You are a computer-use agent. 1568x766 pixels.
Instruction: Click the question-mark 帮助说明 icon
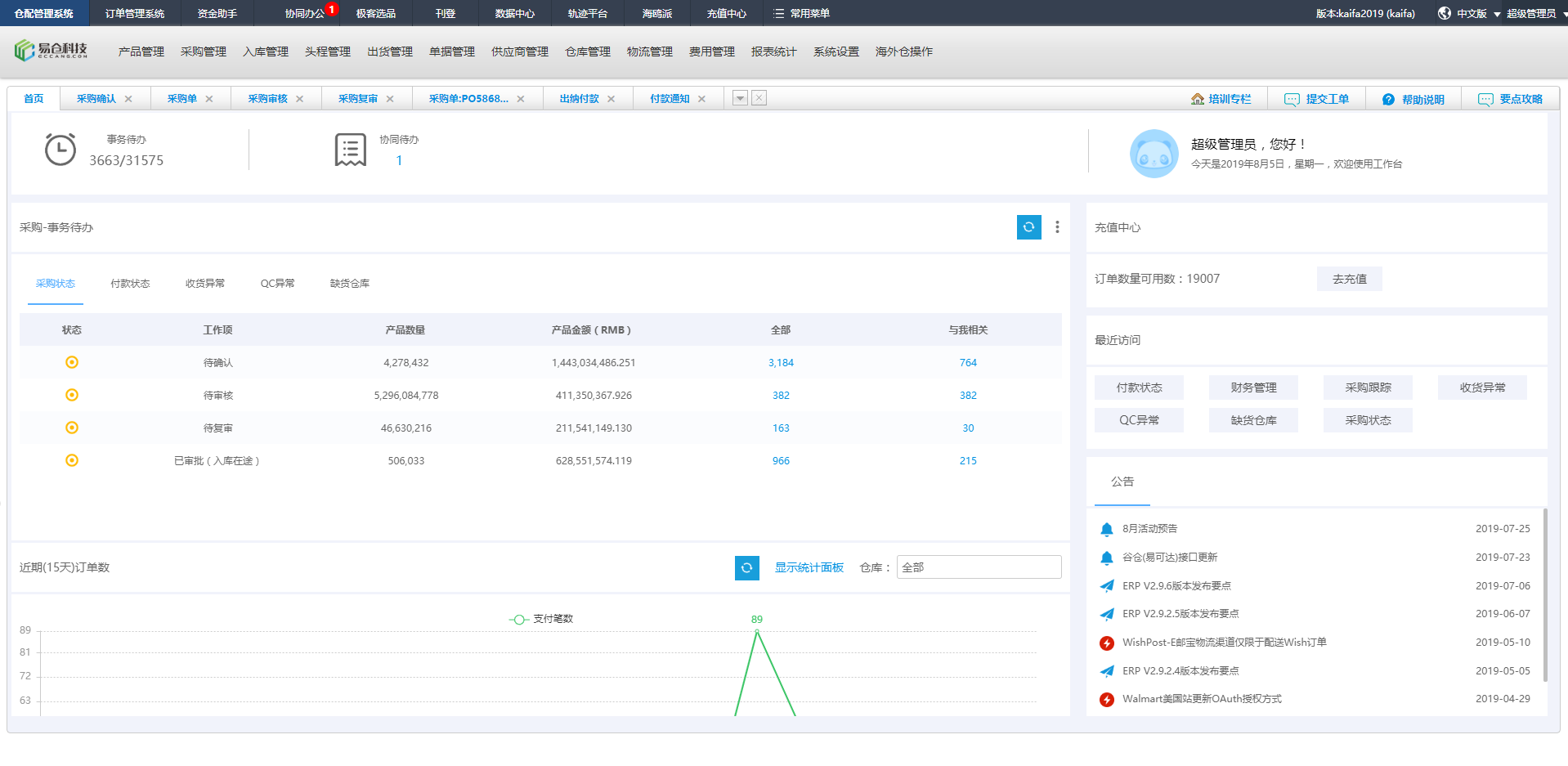pyautogui.click(x=1388, y=98)
